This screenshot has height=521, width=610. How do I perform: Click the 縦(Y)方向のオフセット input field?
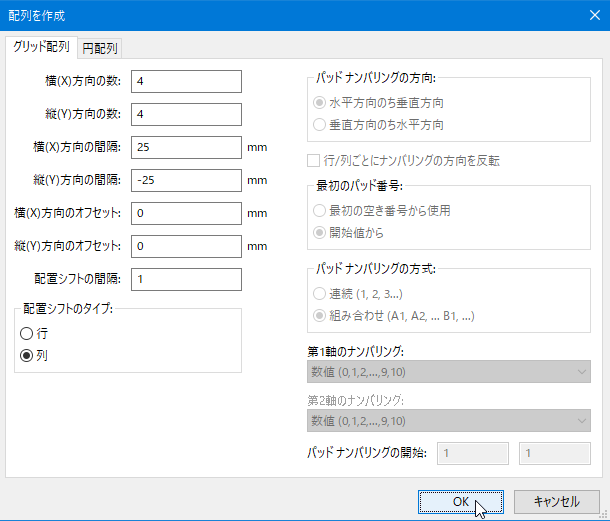coord(186,246)
